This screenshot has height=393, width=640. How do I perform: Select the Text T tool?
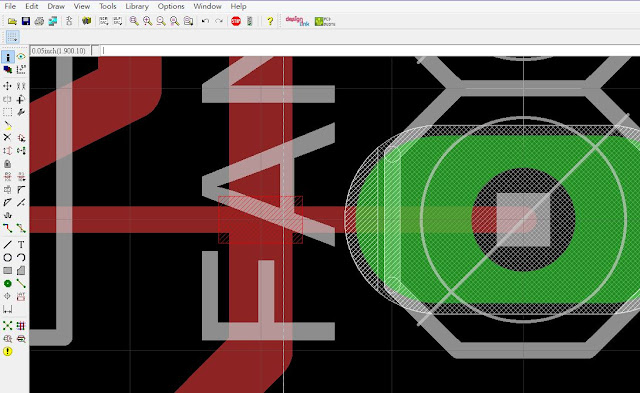tap(21, 244)
